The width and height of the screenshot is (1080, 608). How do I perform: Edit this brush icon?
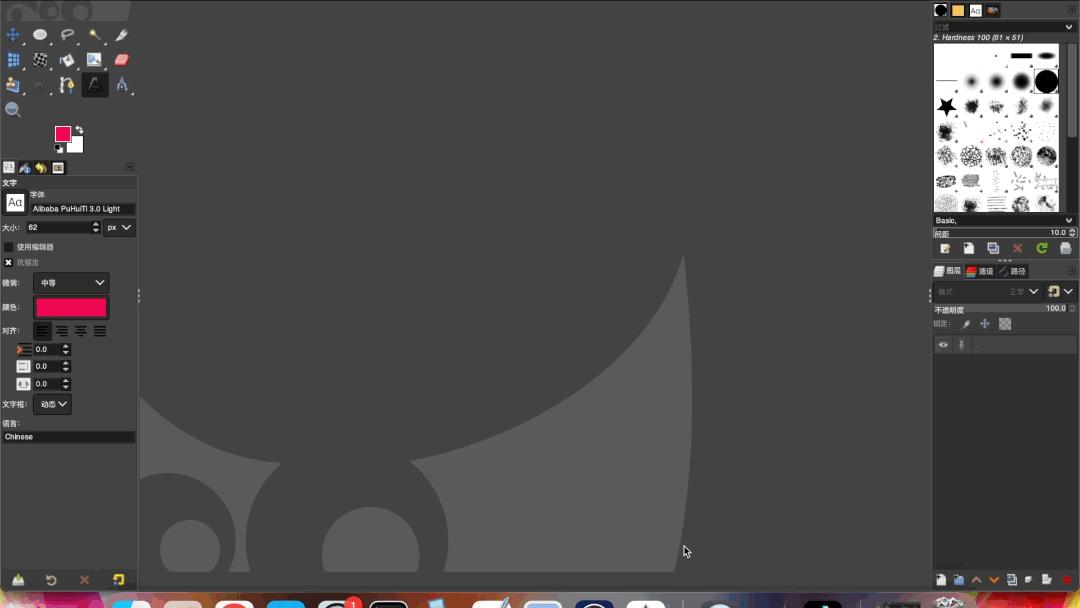(x=945, y=249)
